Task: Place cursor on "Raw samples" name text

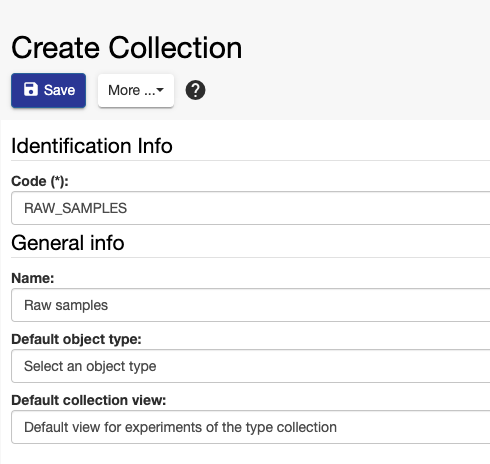Action: [x=66, y=305]
